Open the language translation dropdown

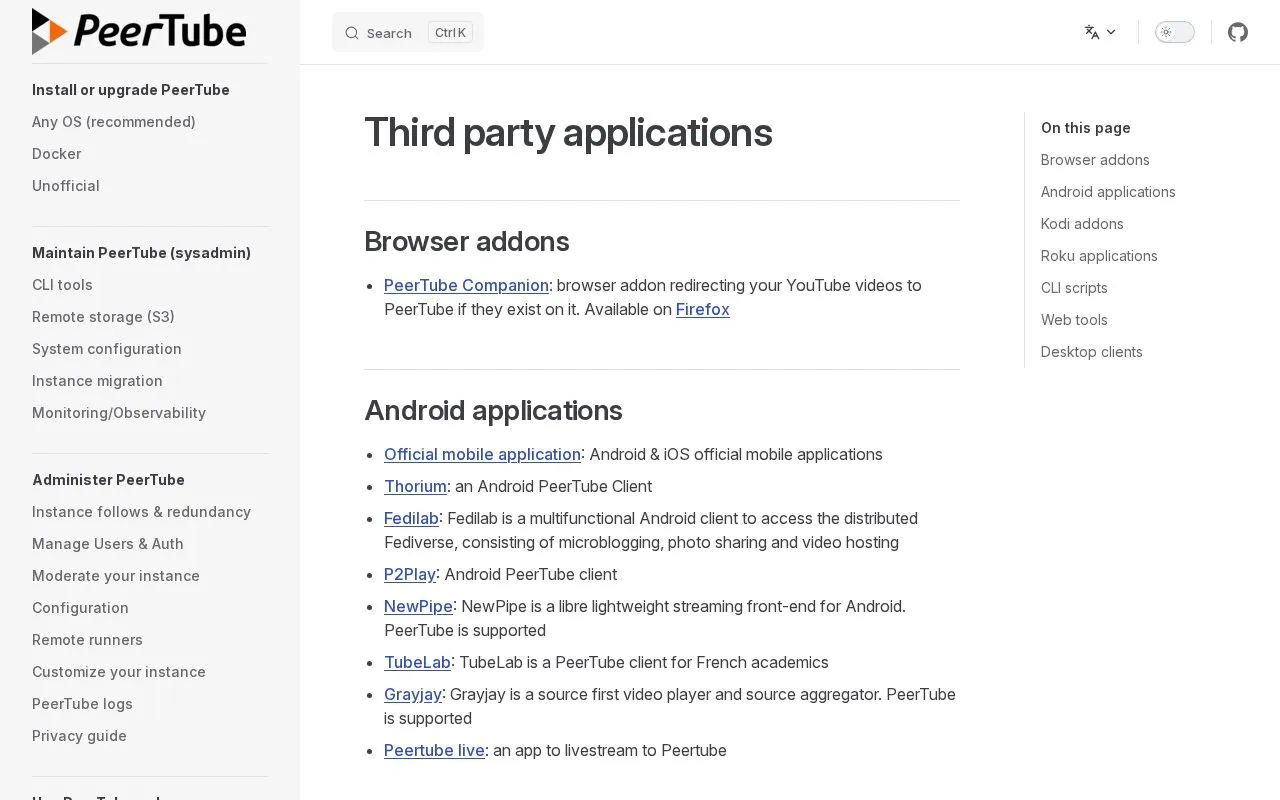pyautogui.click(x=1100, y=32)
